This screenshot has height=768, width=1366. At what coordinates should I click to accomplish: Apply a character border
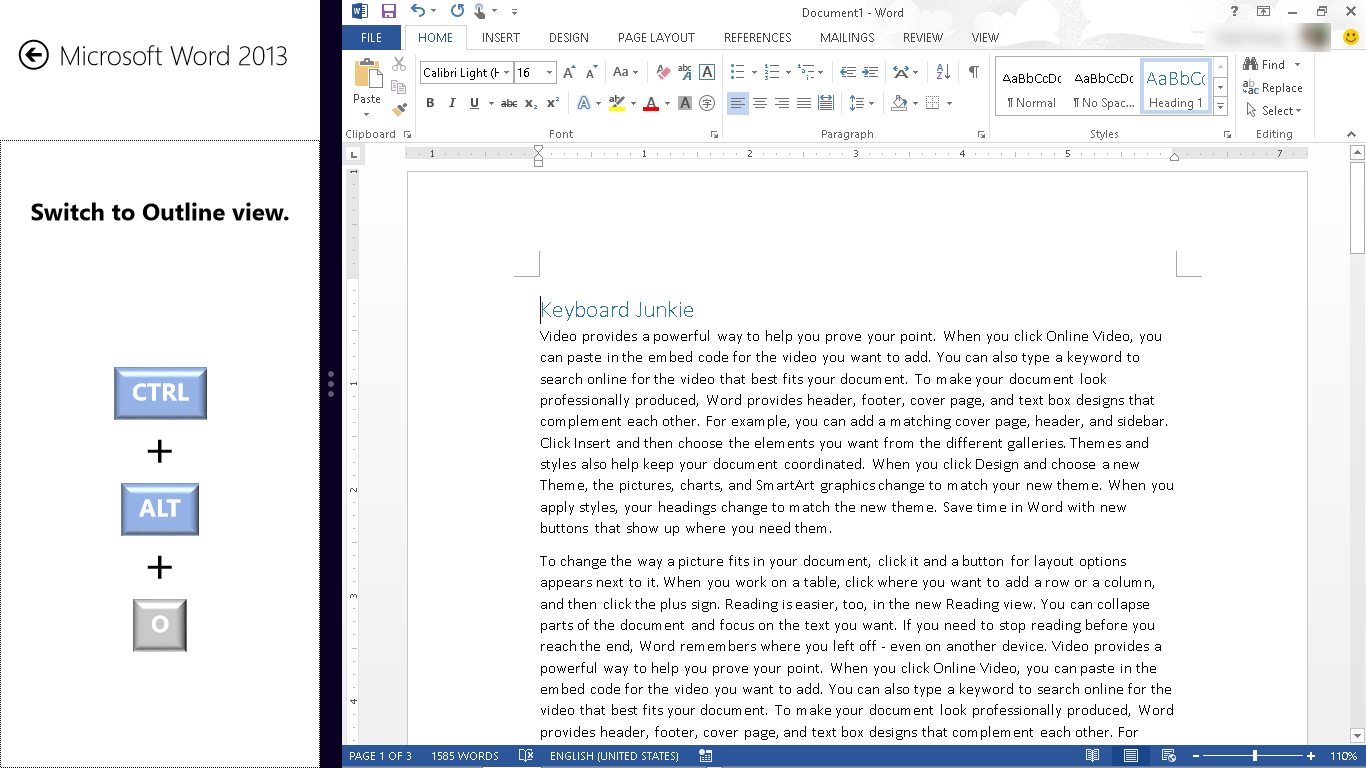707,73
